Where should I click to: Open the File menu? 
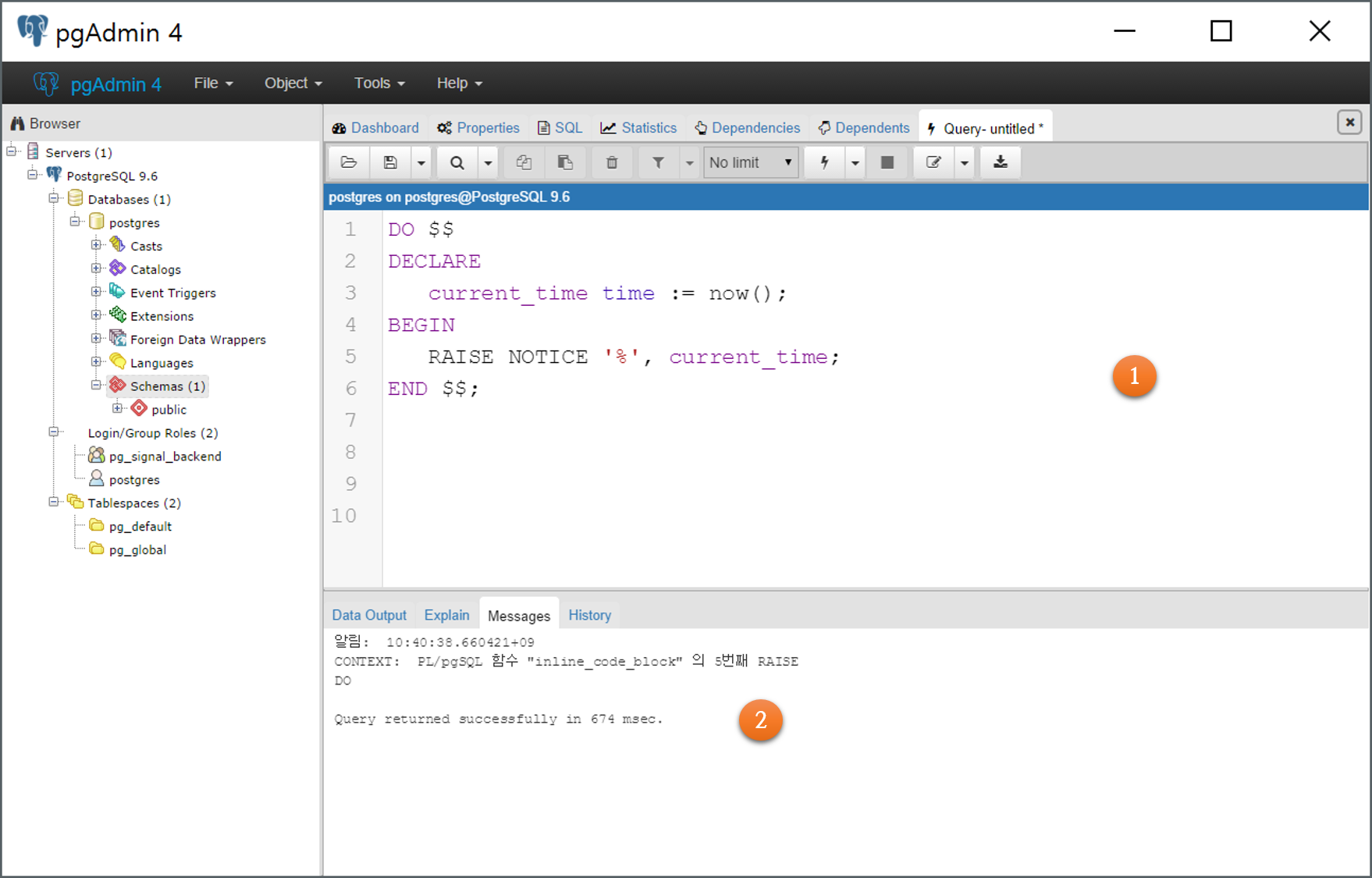click(x=213, y=83)
